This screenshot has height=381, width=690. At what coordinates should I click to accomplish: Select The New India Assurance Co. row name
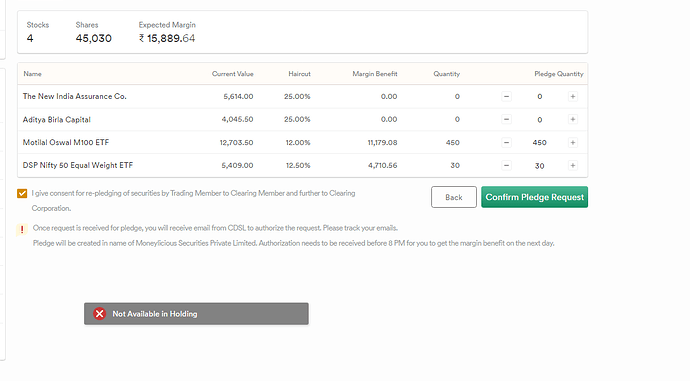pos(74,96)
